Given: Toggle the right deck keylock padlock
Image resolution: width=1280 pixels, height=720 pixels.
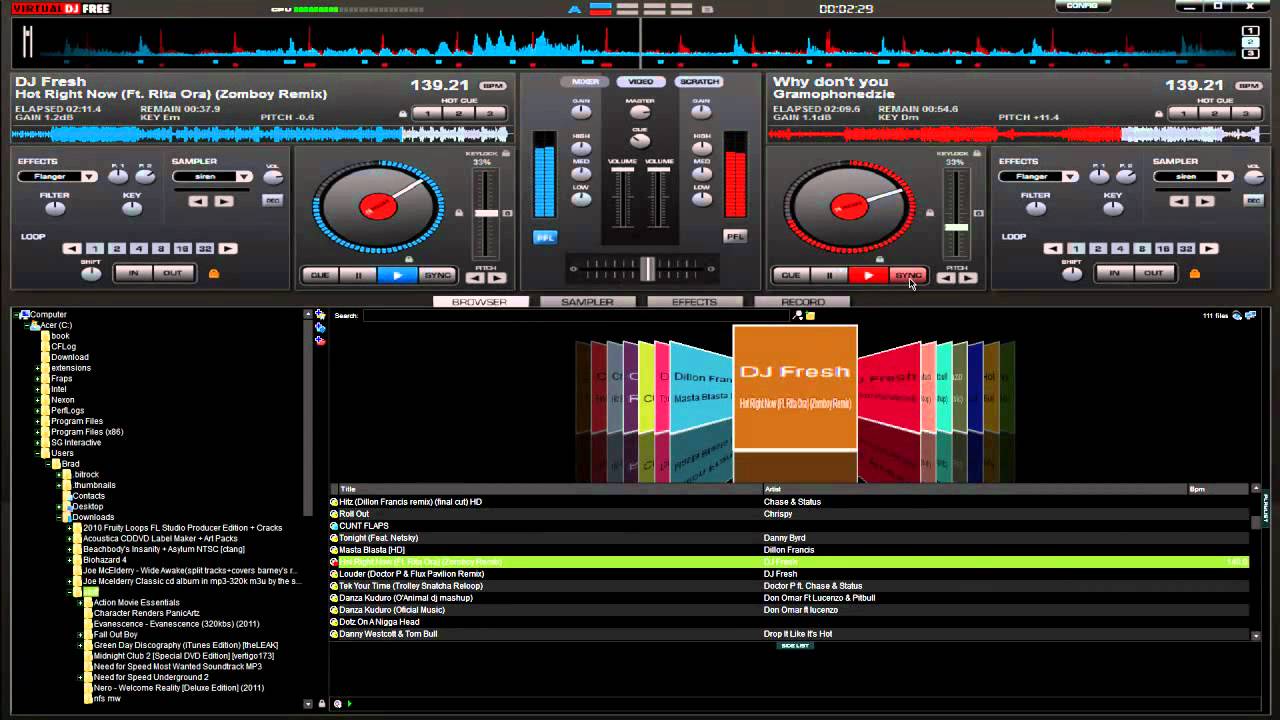Looking at the screenshot, I should pos(977,153).
